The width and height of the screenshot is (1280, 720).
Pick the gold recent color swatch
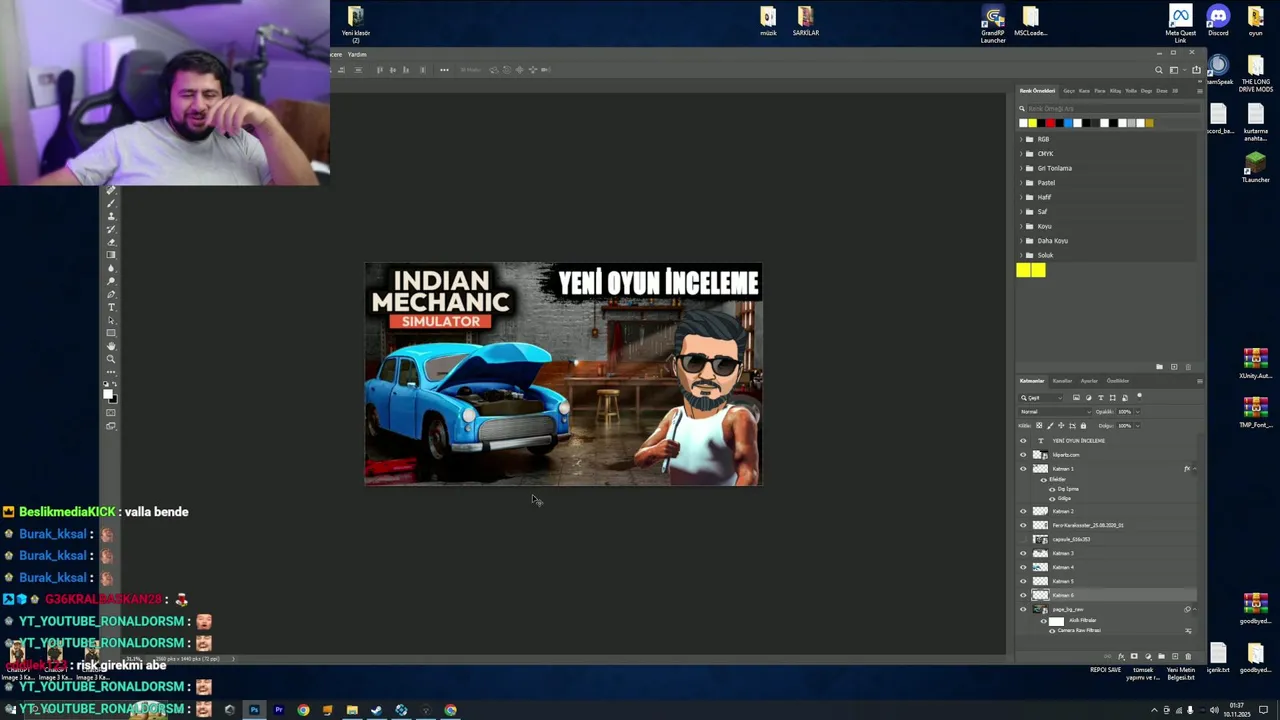[x=1150, y=123]
